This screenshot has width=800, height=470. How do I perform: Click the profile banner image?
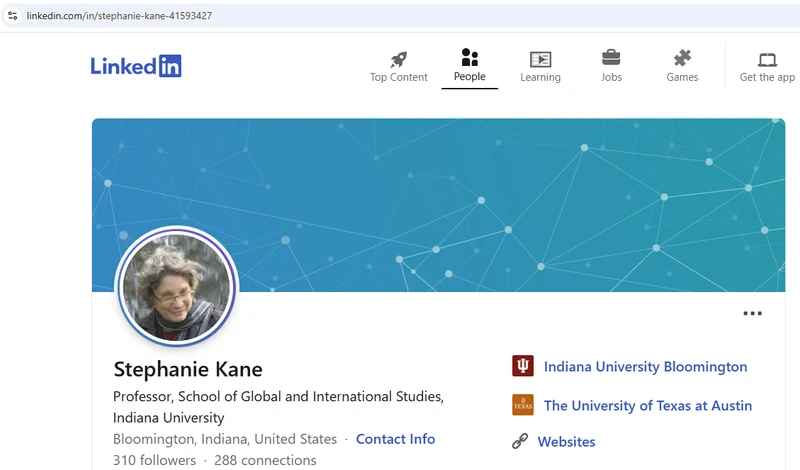pos(438,205)
